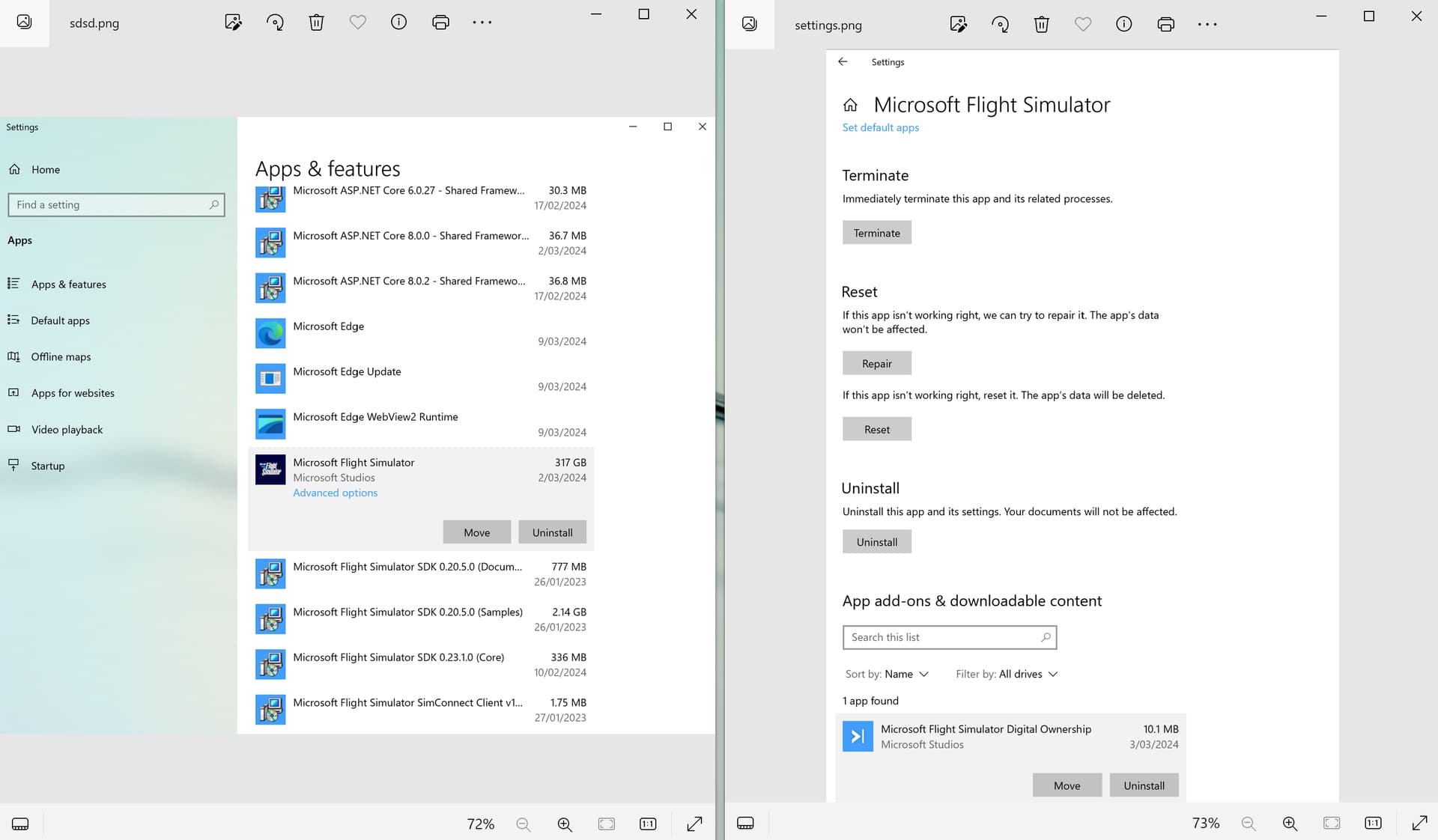Select Default apps in the Settings sidebar
This screenshot has width=1438, height=840.
pyautogui.click(x=60, y=320)
